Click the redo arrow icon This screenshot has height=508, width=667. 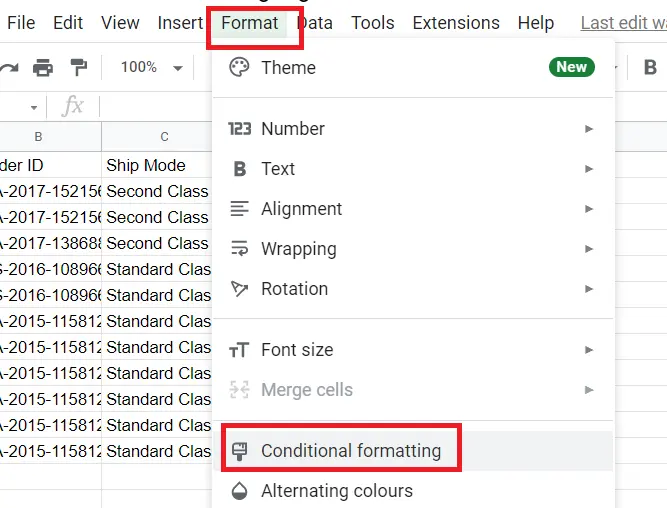[x=9, y=68]
